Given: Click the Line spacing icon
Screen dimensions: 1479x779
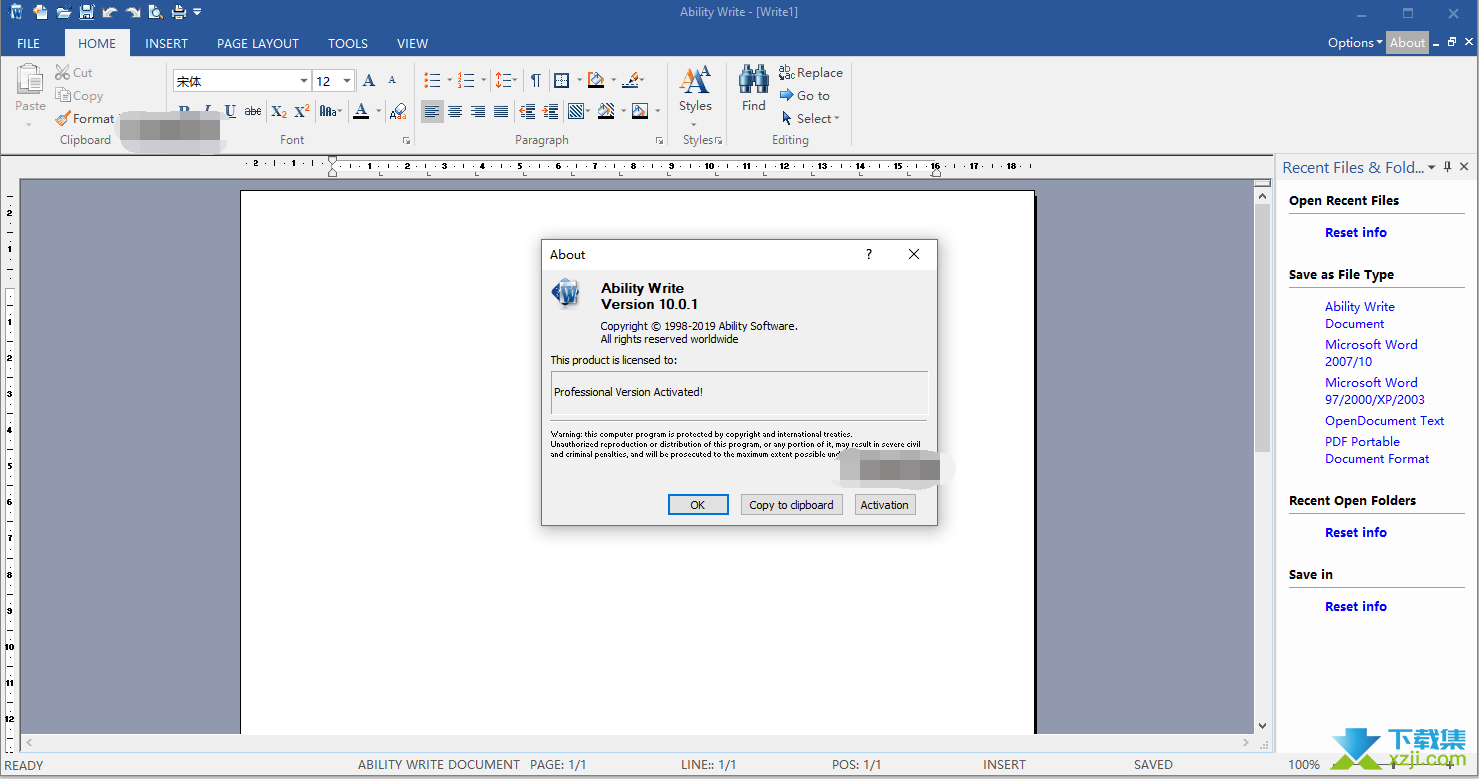Looking at the screenshot, I should point(502,81).
